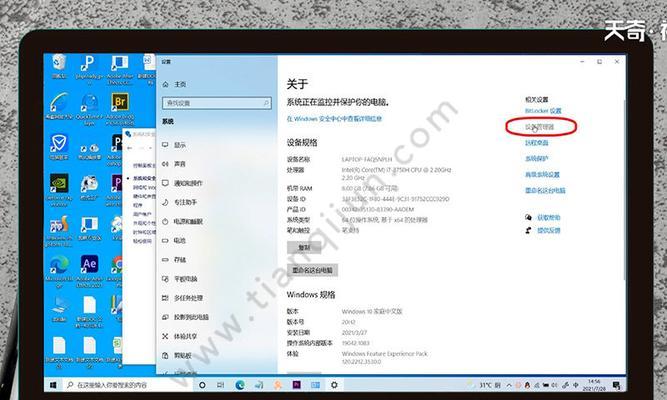Click the 获取帮助 help link
The height and width of the screenshot is (400, 667).
click(548, 217)
